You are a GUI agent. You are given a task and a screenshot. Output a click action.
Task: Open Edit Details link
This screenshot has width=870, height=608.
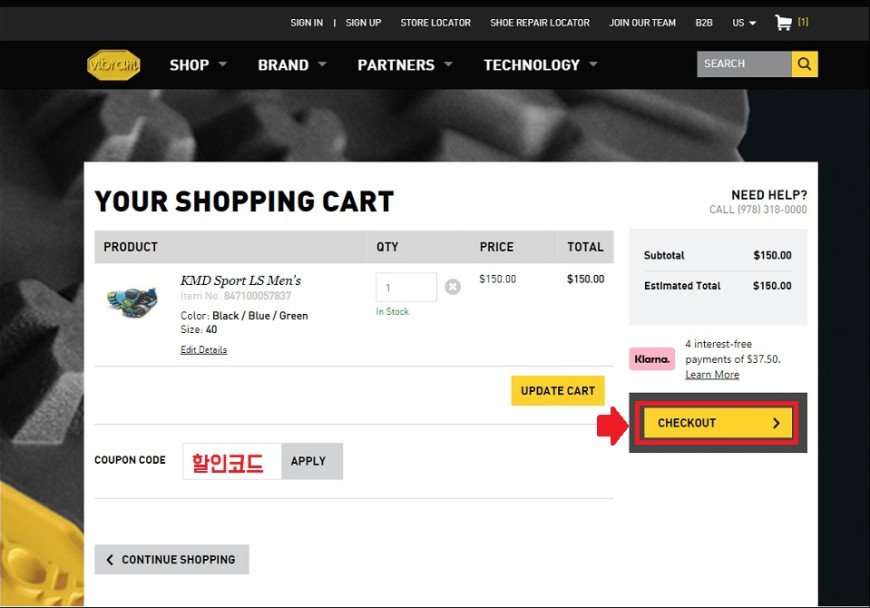(x=204, y=349)
